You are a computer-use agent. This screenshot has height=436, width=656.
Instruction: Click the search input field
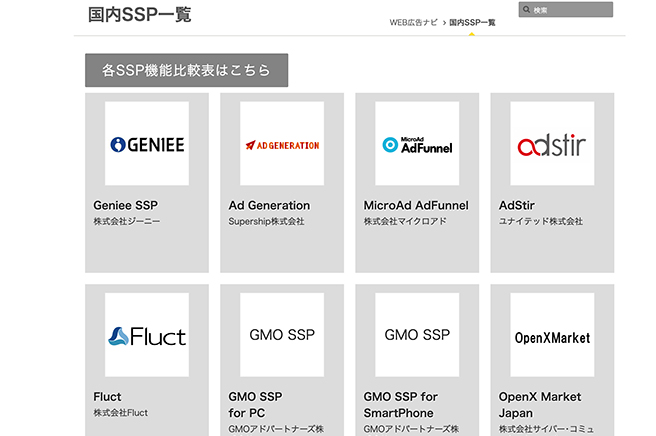point(566,10)
